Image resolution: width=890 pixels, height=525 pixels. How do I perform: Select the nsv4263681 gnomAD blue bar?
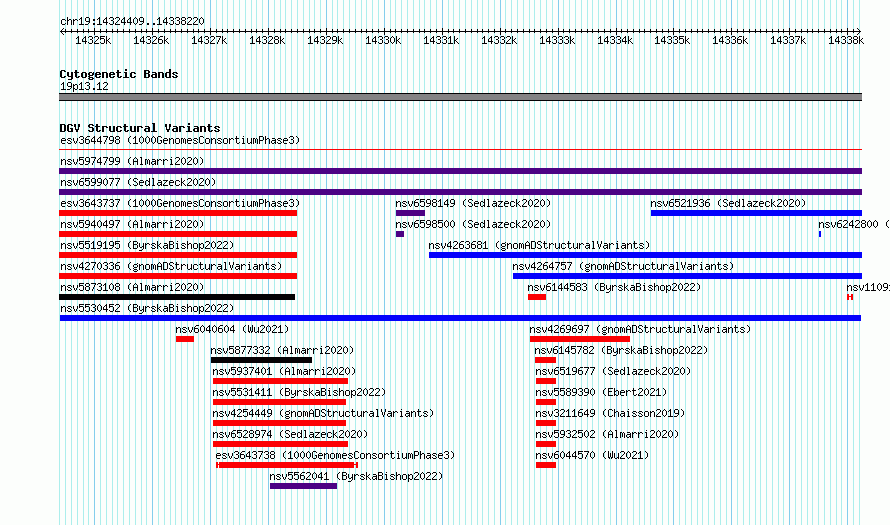click(645, 255)
